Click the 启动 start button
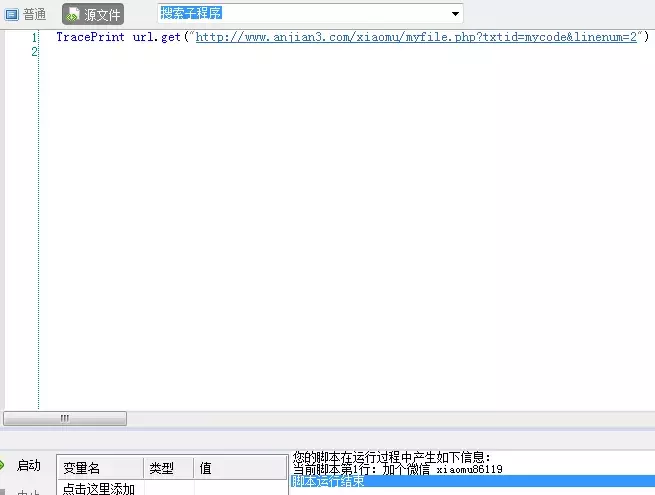This screenshot has width=655, height=495. coord(28,465)
